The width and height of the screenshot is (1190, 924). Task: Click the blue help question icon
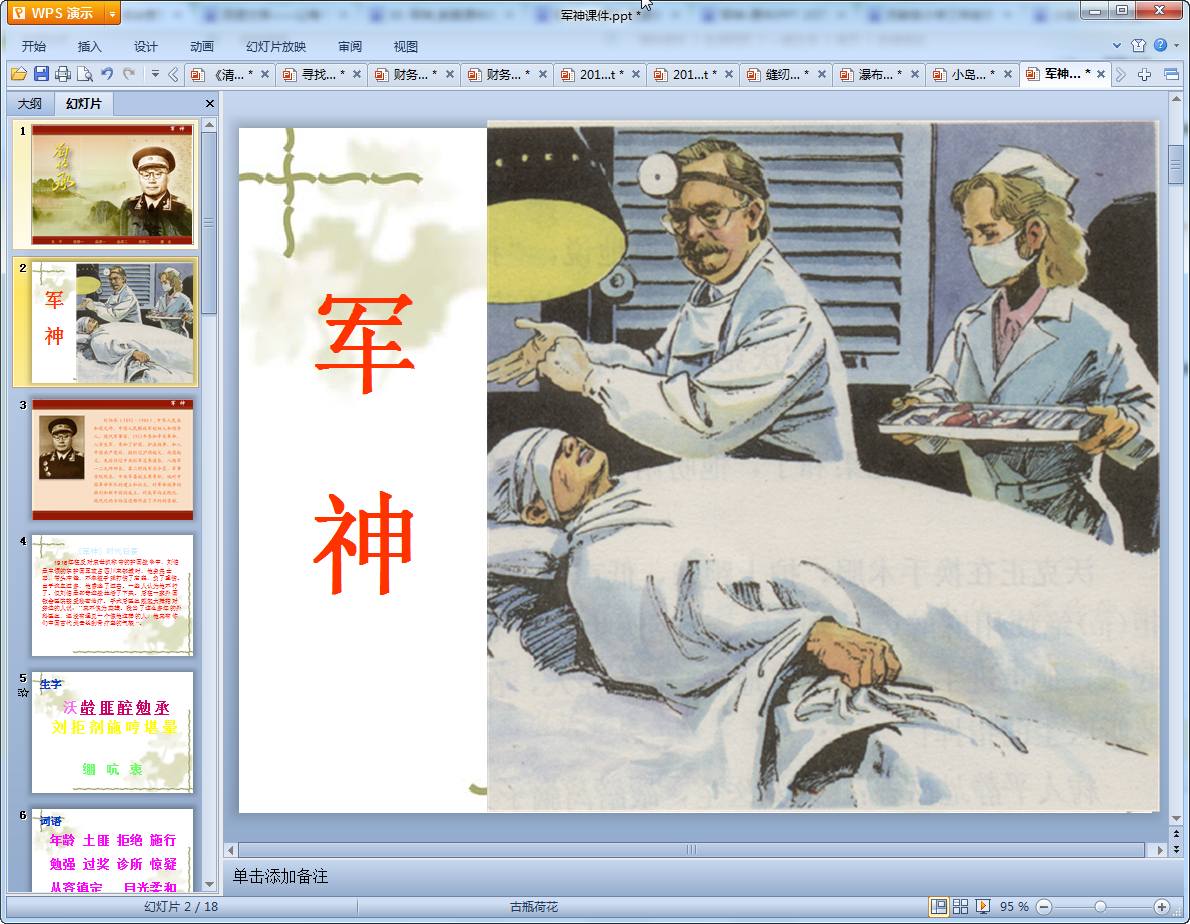(x=1160, y=46)
